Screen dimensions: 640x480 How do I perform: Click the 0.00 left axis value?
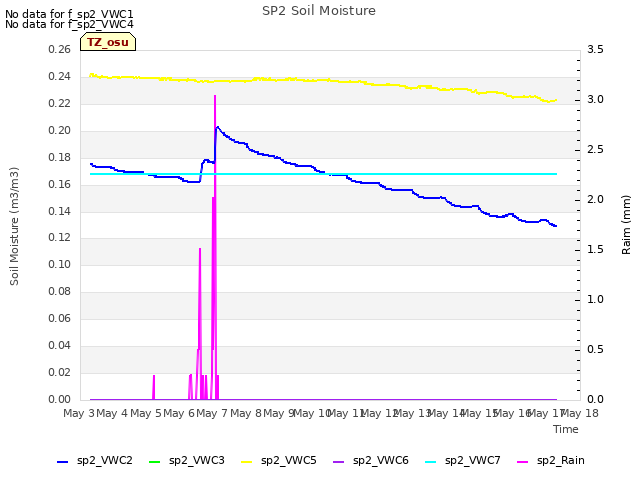[x=59, y=399]
